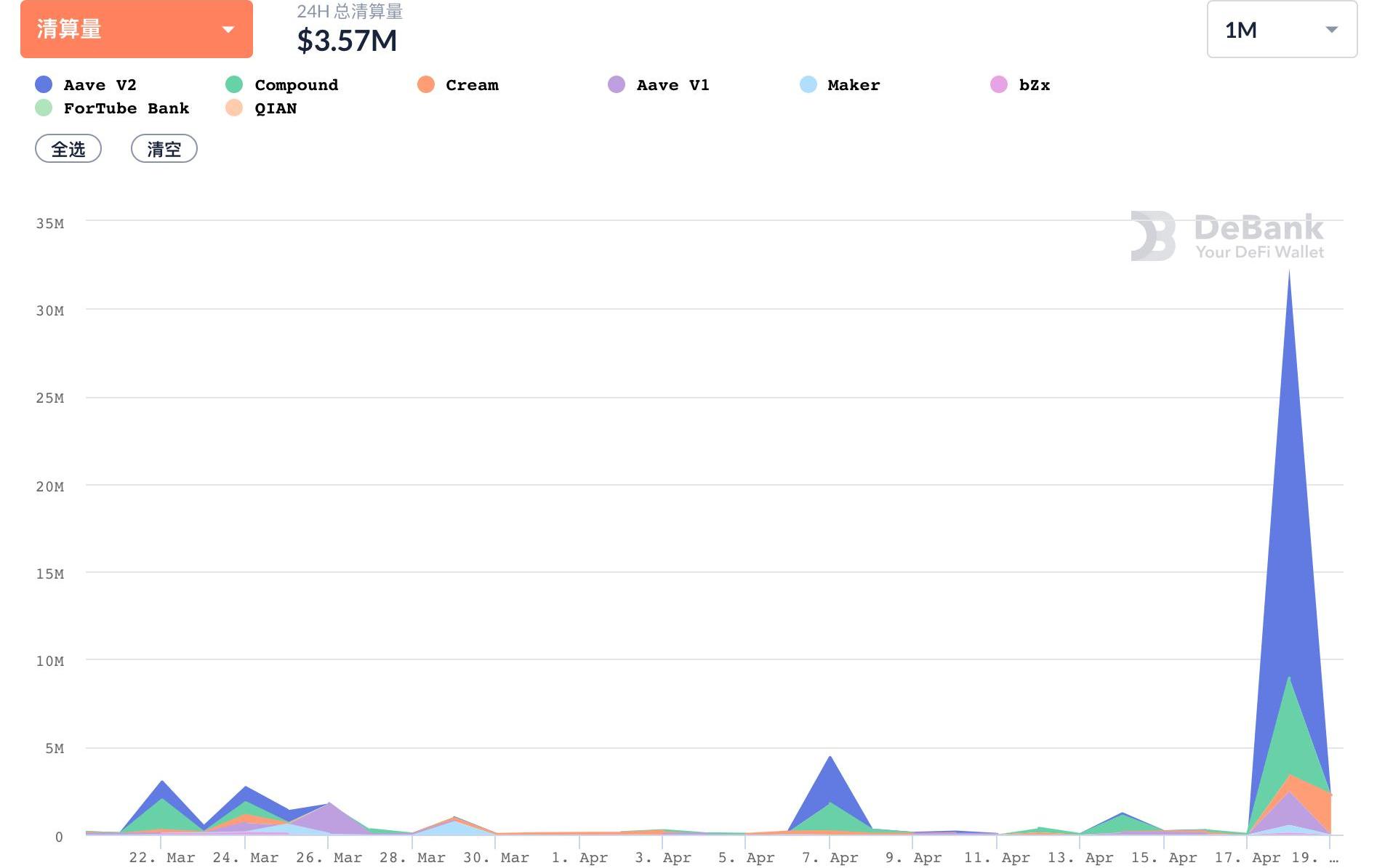The height and width of the screenshot is (868, 1377).
Task: Click the 7. Apr axis label
Action: coord(830,858)
